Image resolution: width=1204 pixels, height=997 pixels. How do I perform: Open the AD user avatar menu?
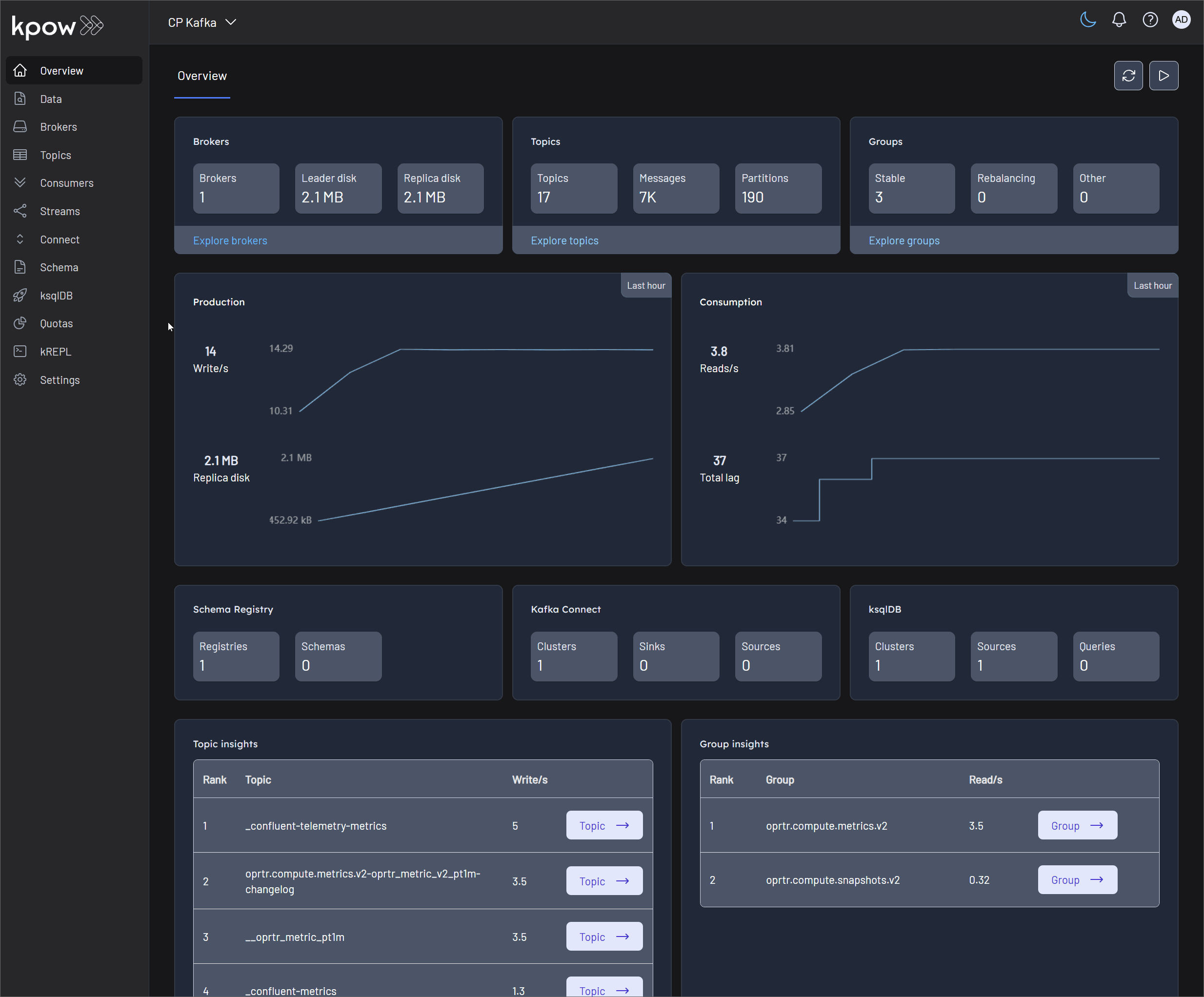click(x=1181, y=20)
